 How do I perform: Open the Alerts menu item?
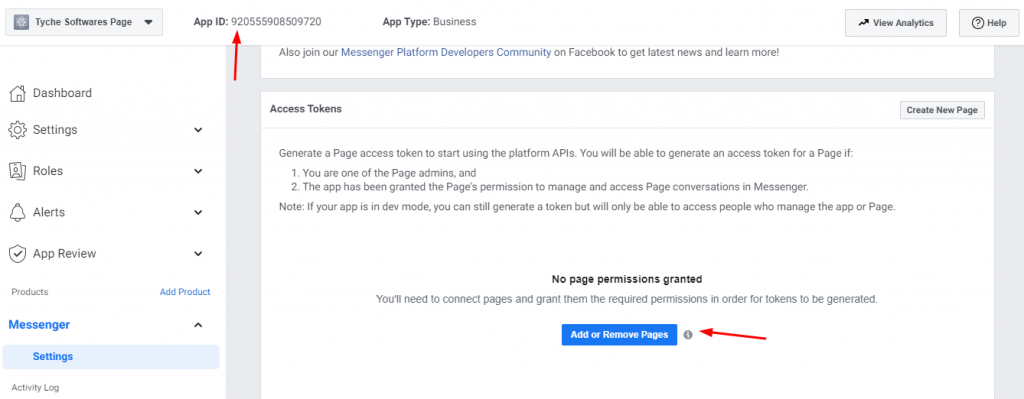[x=49, y=212]
